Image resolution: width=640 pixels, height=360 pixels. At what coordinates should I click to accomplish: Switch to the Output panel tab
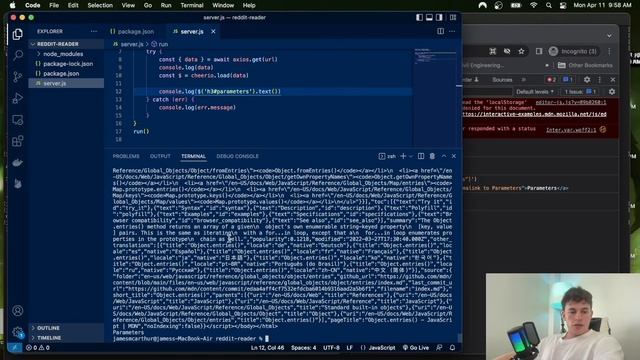point(160,156)
